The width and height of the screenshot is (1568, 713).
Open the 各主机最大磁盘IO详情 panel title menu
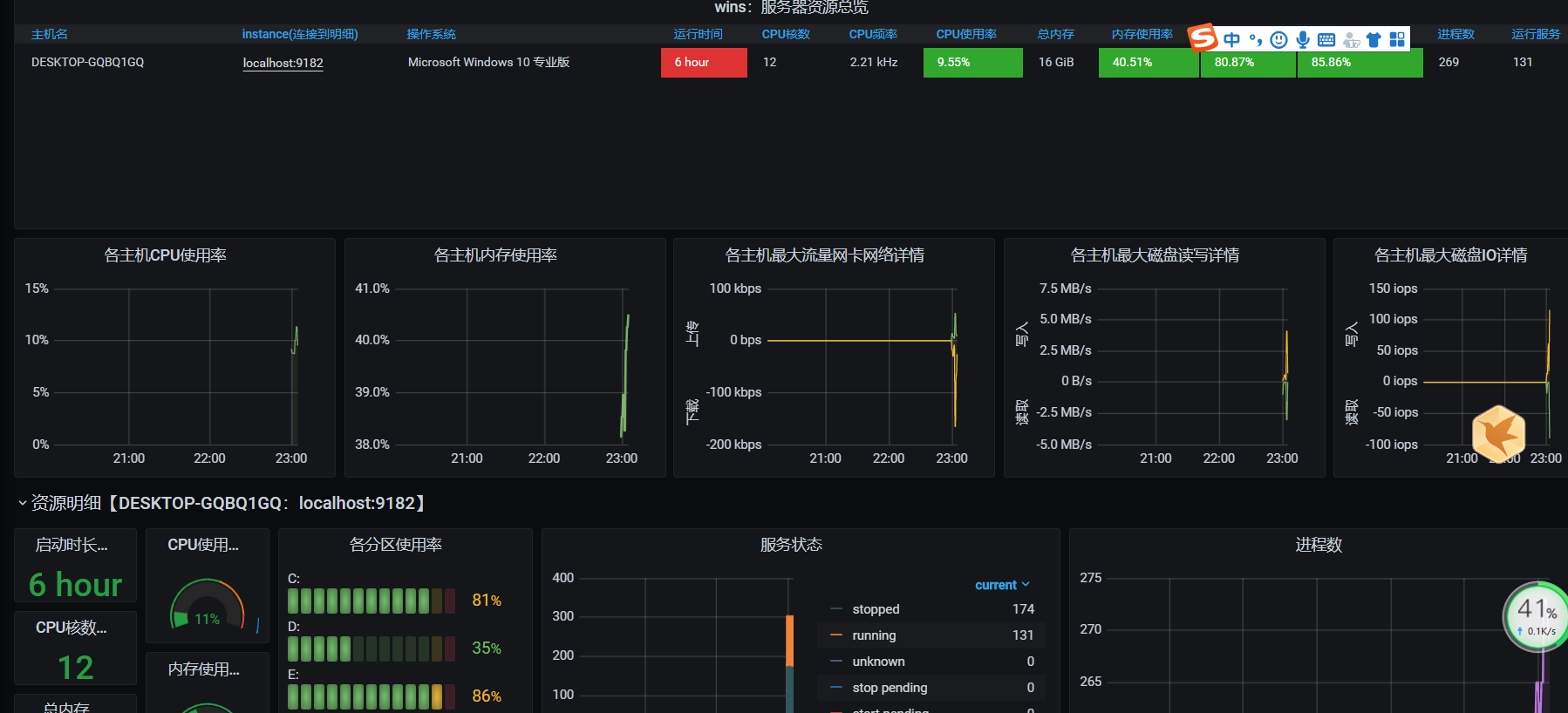click(x=1450, y=255)
